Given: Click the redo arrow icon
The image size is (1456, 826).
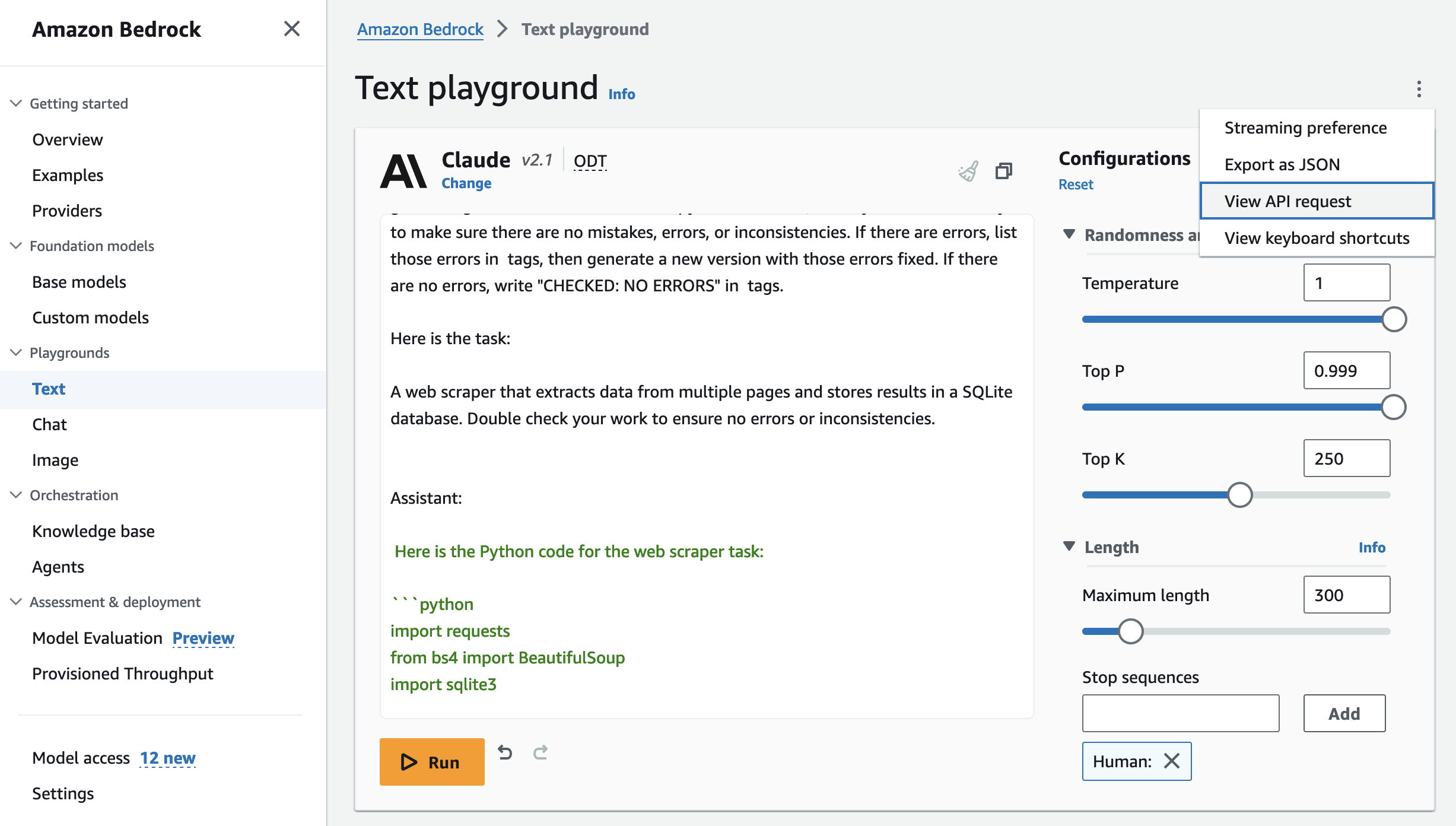Looking at the screenshot, I should 541,752.
